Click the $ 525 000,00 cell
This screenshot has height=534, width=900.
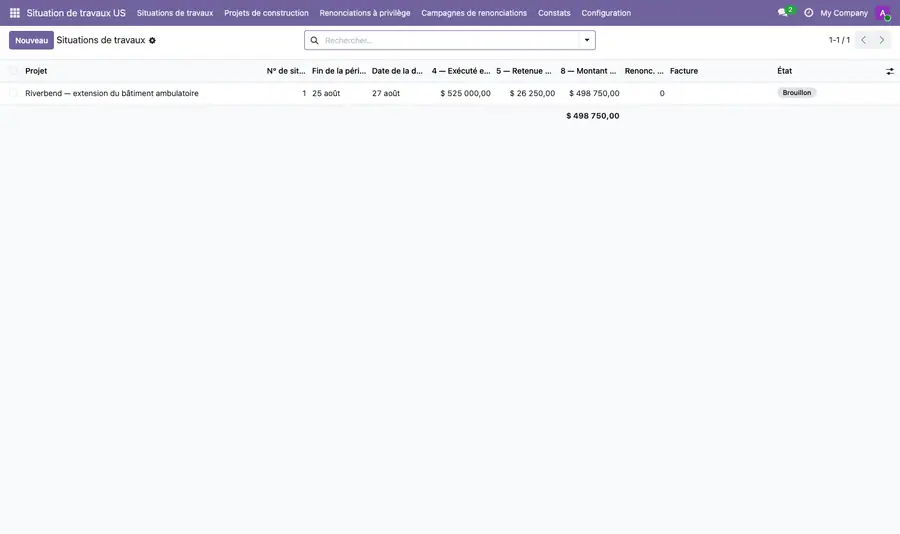[x=465, y=93]
